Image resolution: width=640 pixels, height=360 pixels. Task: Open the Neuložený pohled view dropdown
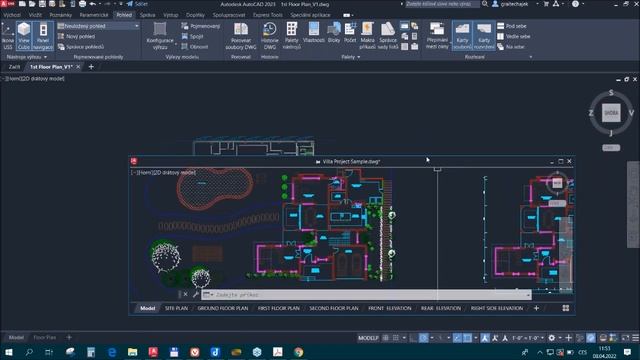click(98, 26)
